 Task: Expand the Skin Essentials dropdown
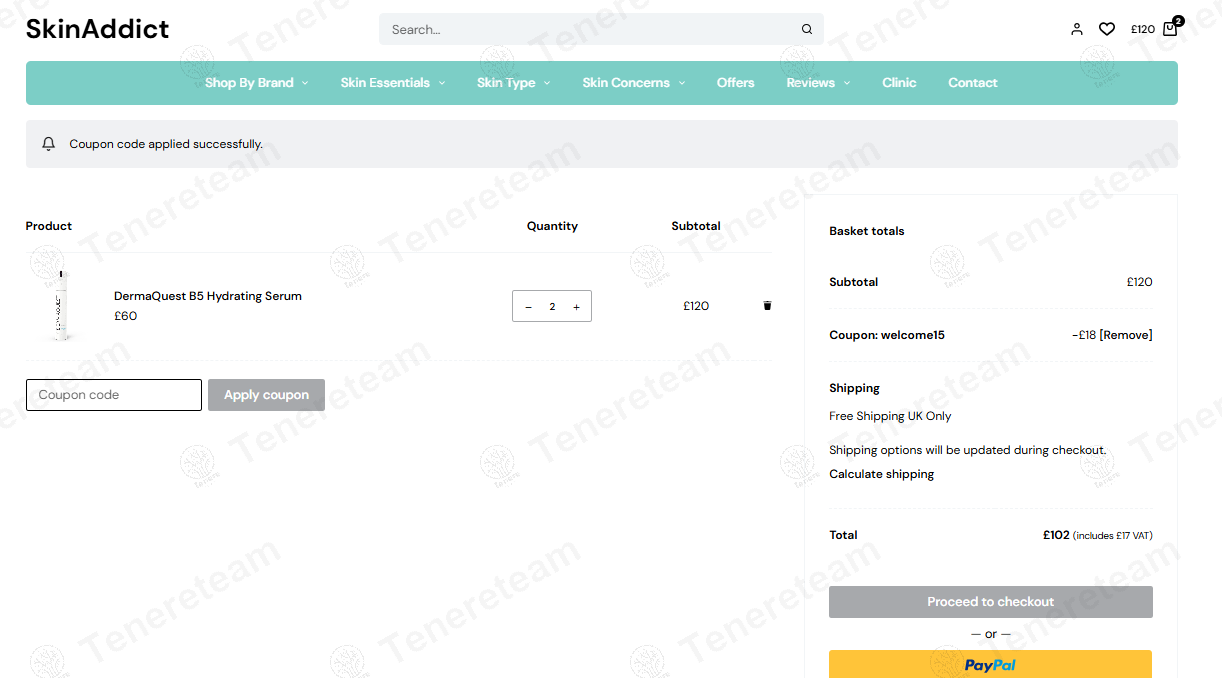(392, 83)
